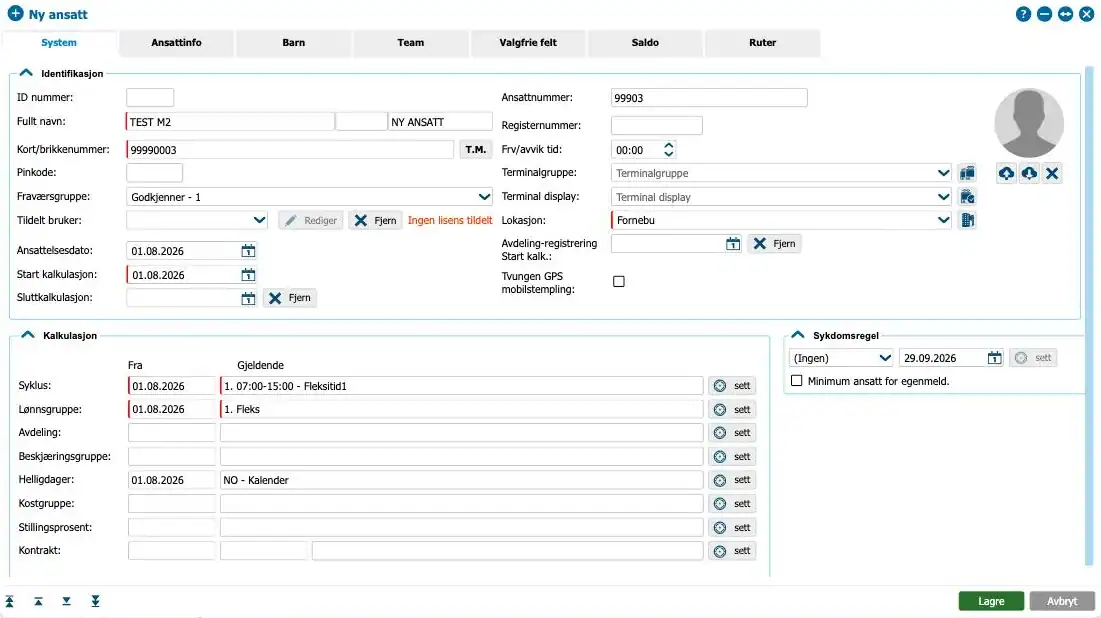1101x618 pixels.
Task: Jump to last record arrow icon
Action: click(95, 601)
